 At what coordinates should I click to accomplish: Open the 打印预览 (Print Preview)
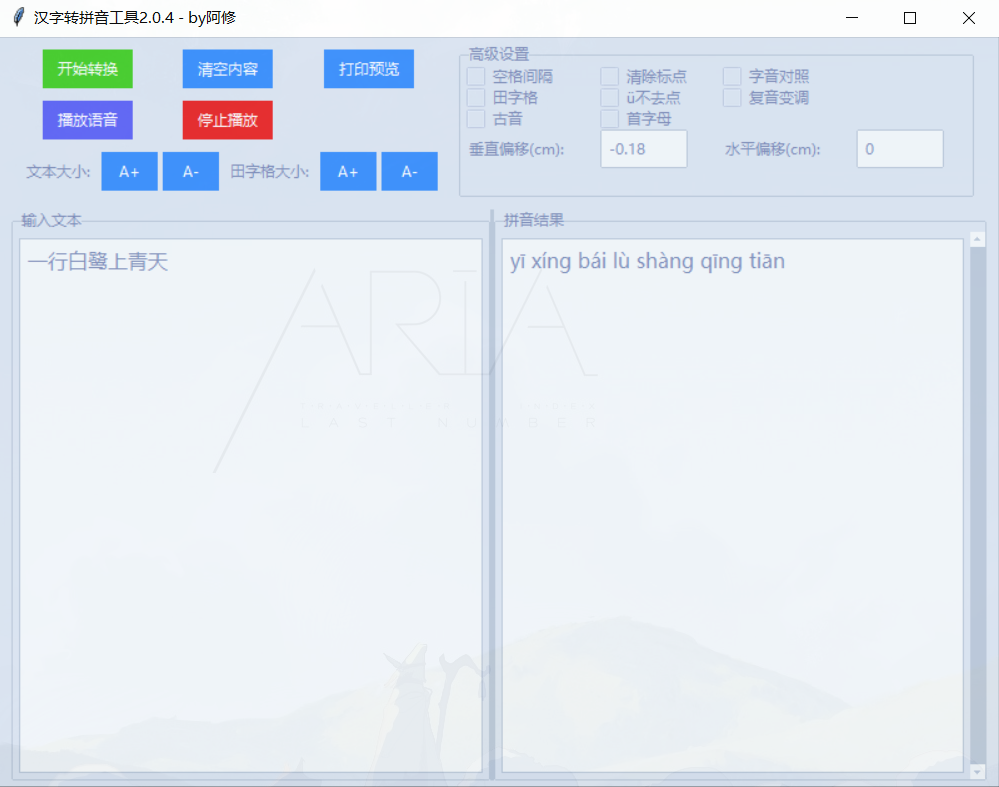368,68
